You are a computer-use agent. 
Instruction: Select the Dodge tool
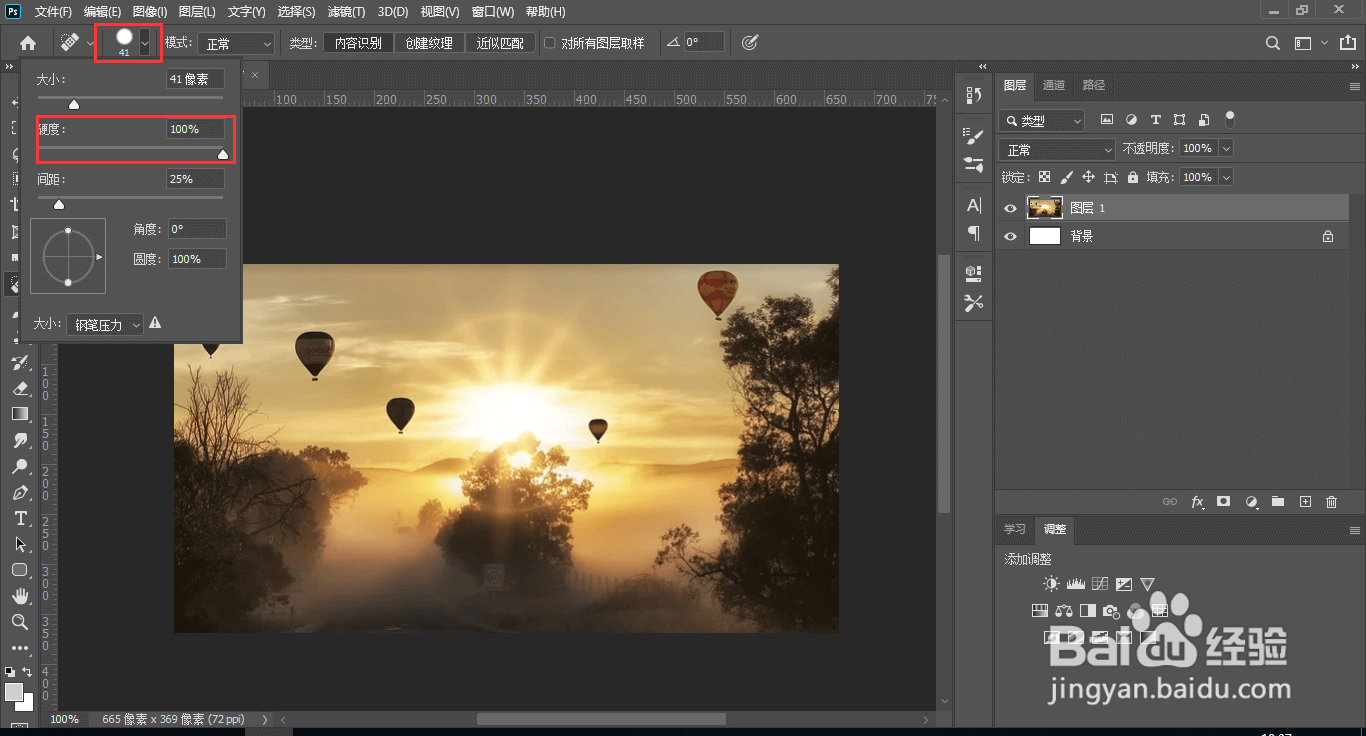[20, 466]
